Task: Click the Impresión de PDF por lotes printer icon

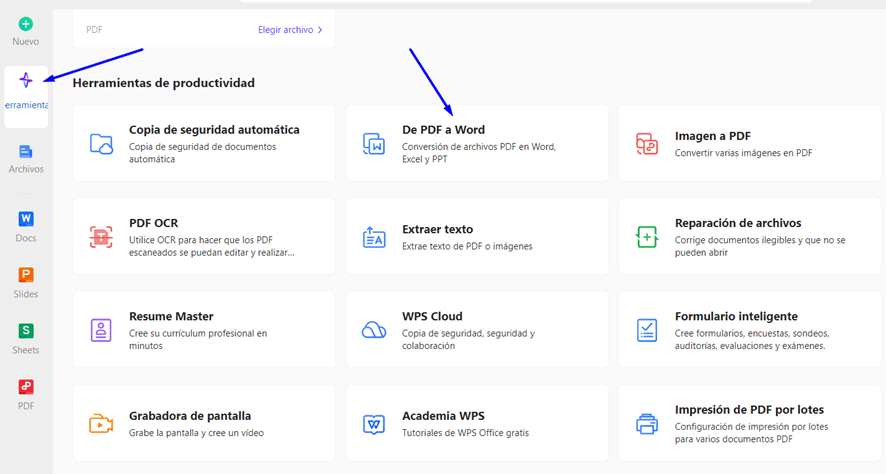Action: (647, 424)
